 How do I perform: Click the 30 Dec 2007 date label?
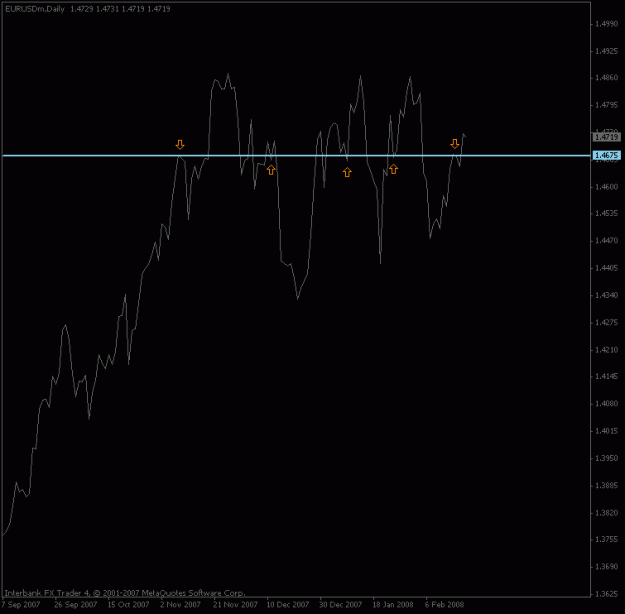[341, 604]
